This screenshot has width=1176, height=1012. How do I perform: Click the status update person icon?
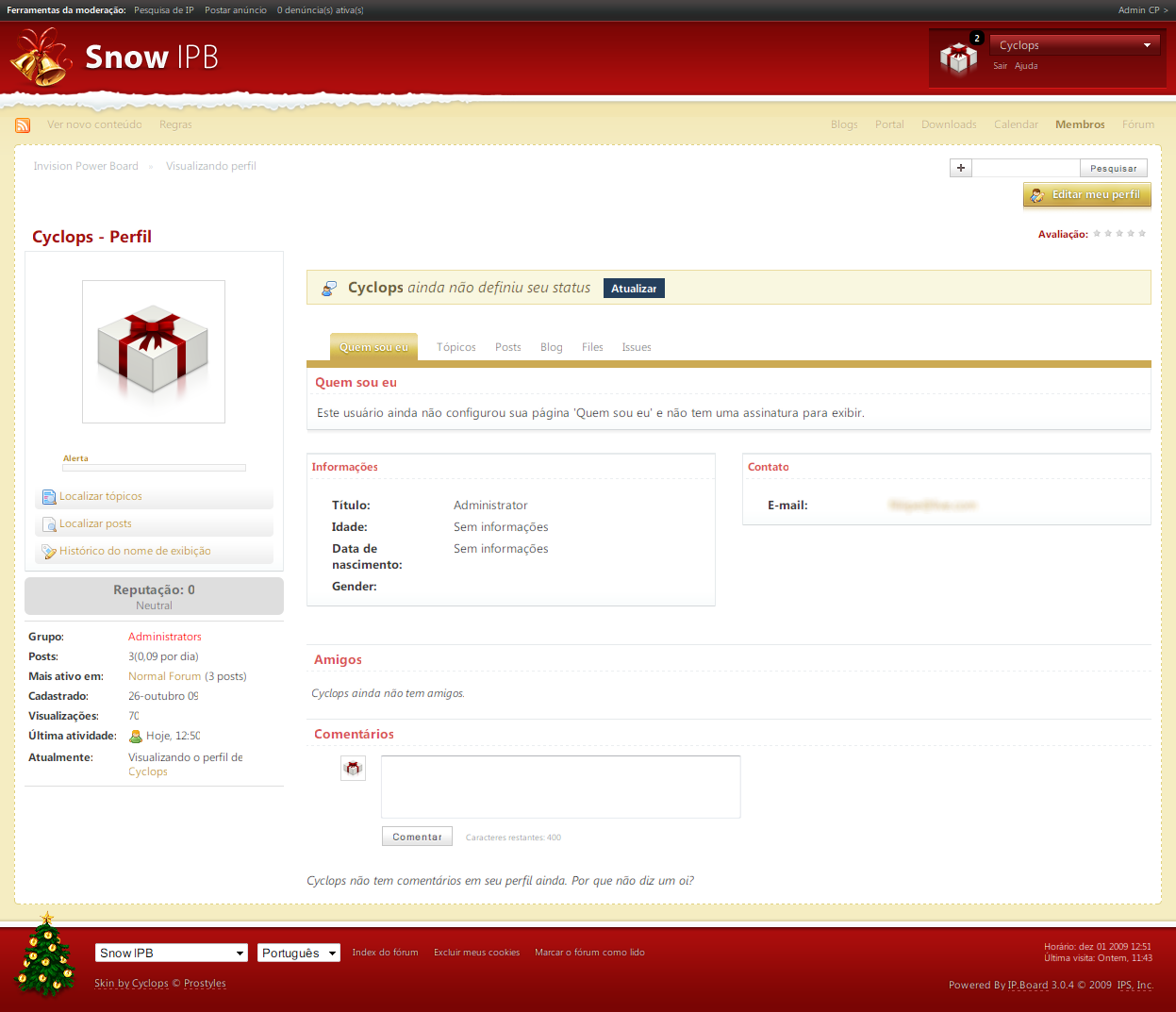tap(328, 289)
